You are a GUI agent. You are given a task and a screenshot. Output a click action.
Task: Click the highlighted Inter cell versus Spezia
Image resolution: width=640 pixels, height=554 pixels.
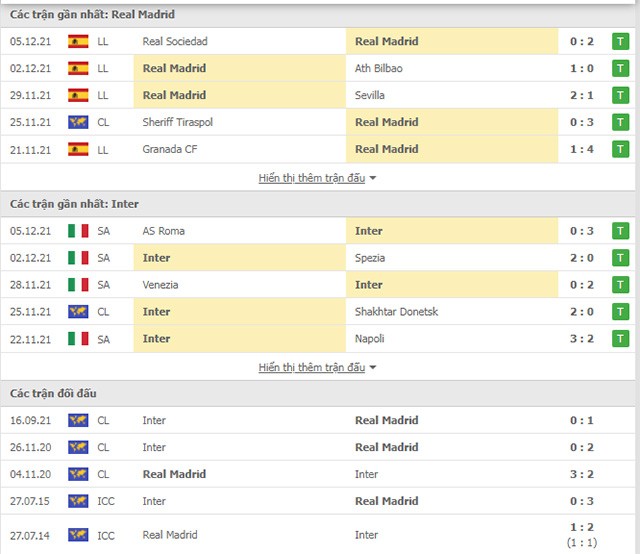pyautogui.click(x=240, y=258)
